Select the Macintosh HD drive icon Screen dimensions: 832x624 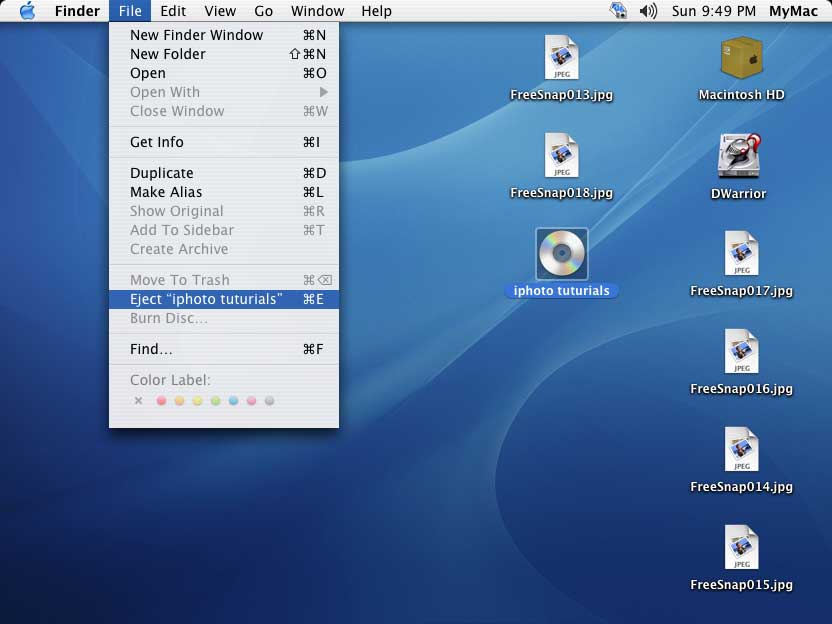pos(741,59)
